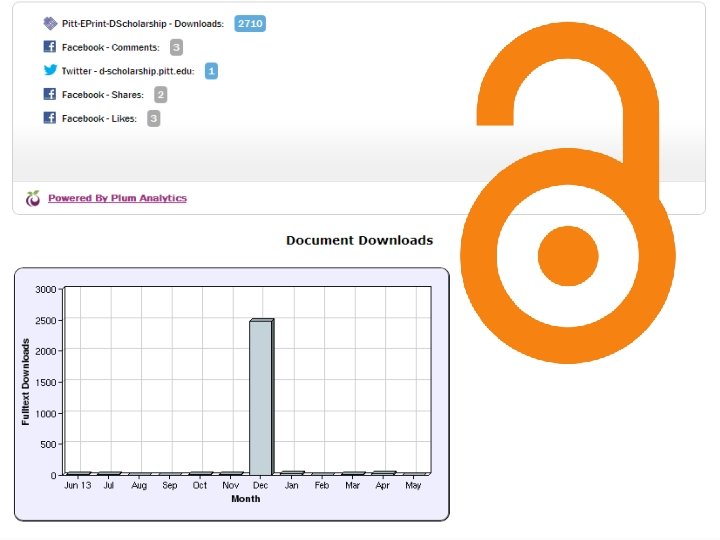
Task: Click the Facebook Likes count badge
Action: click(x=153, y=118)
